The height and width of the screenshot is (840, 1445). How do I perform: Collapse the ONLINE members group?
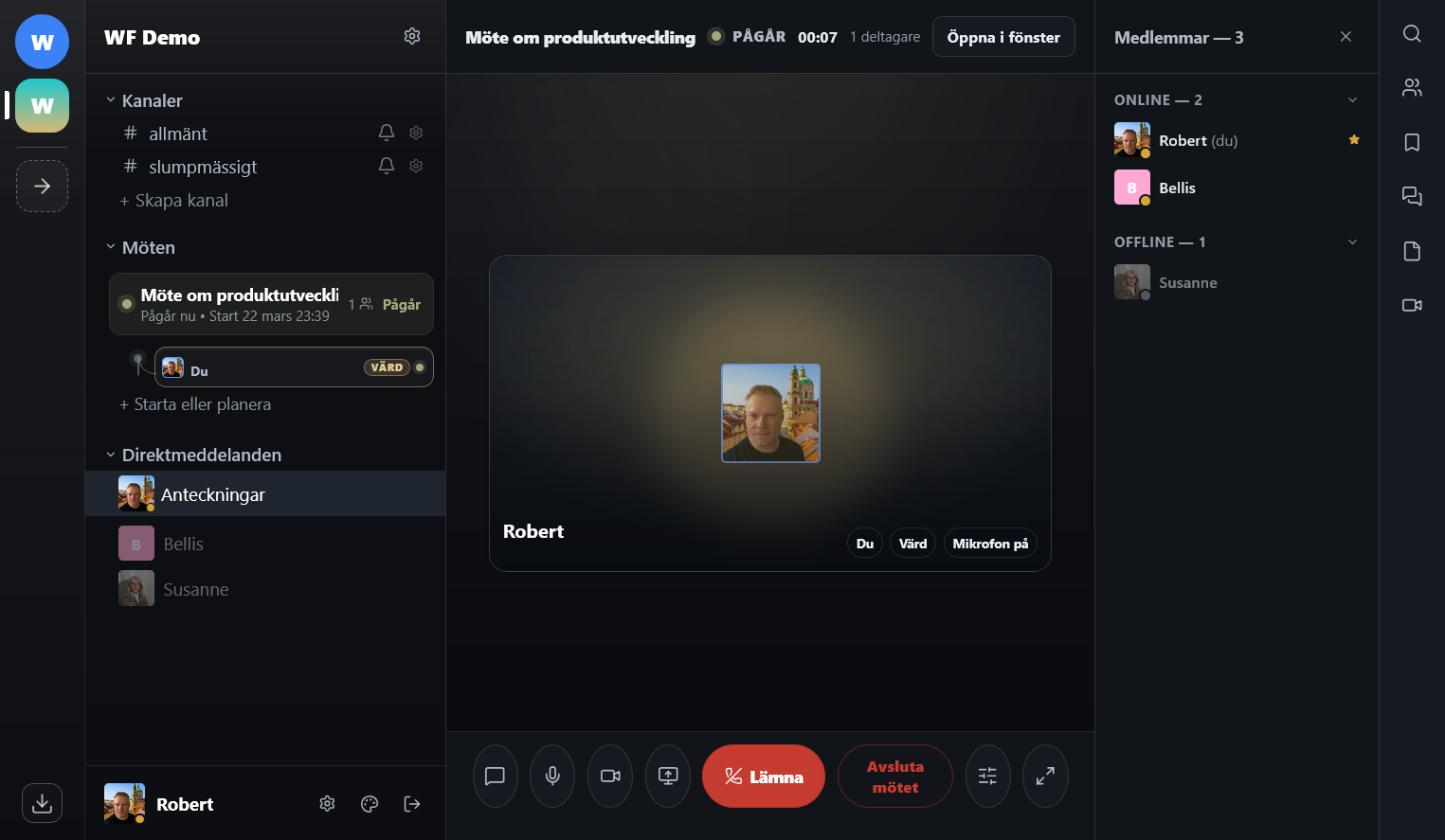click(x=1352, y=100)
